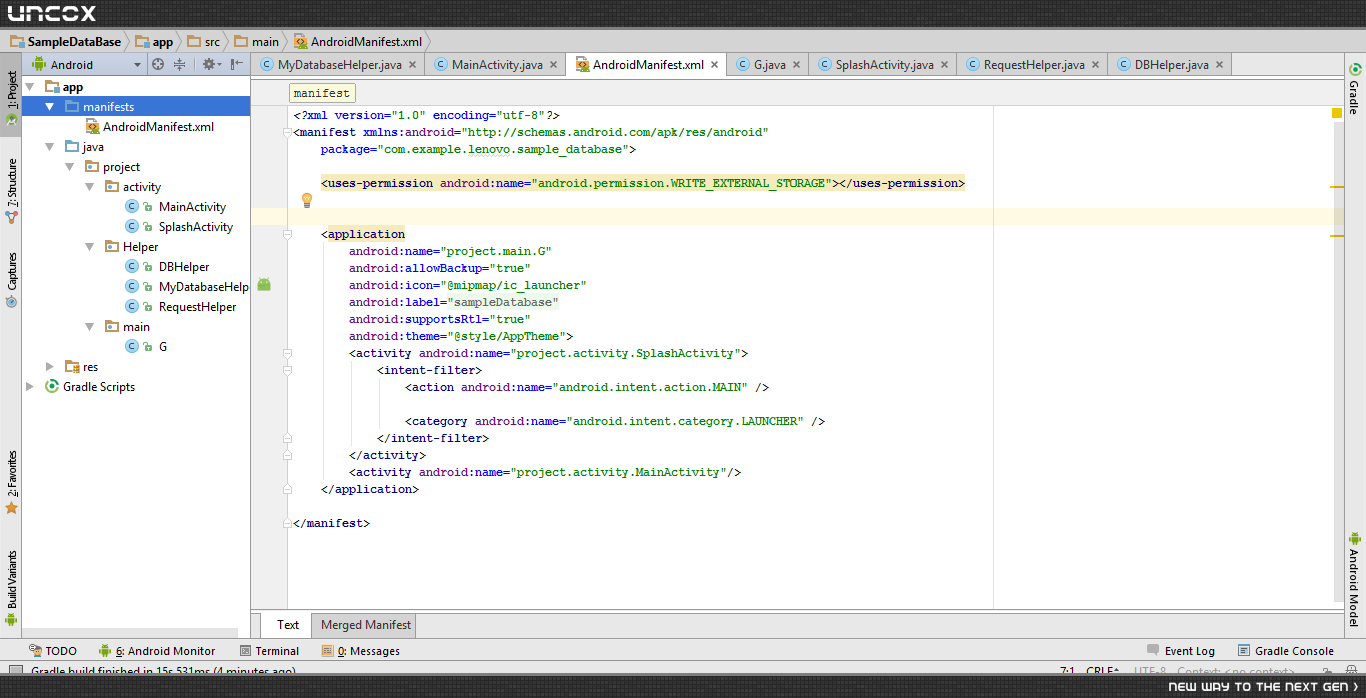Open the Terminal tool window
Viewport: 1366px width, 698px height.
click(269, 651)
